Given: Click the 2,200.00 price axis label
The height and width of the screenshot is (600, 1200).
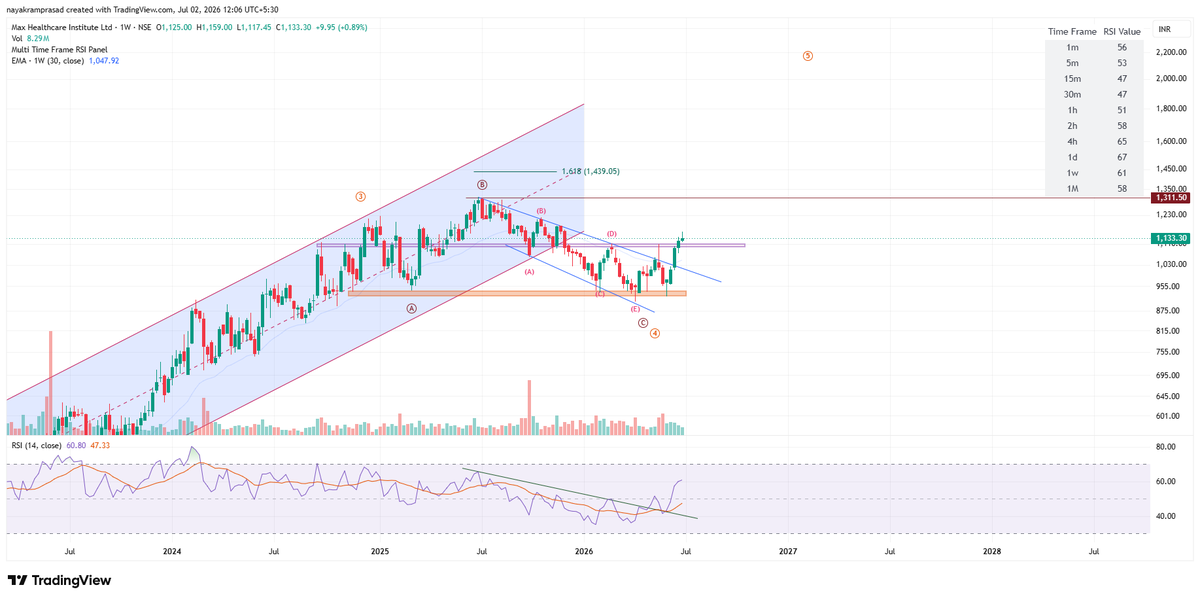Looking at the screenshot, I should (x=1169, y=51).
